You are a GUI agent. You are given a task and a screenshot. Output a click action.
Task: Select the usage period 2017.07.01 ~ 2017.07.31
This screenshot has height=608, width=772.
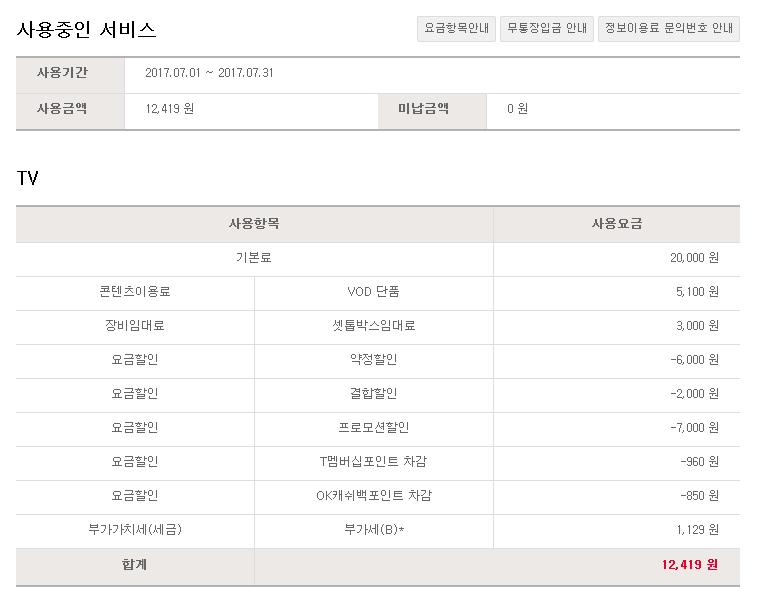click(x=209, y=74)
